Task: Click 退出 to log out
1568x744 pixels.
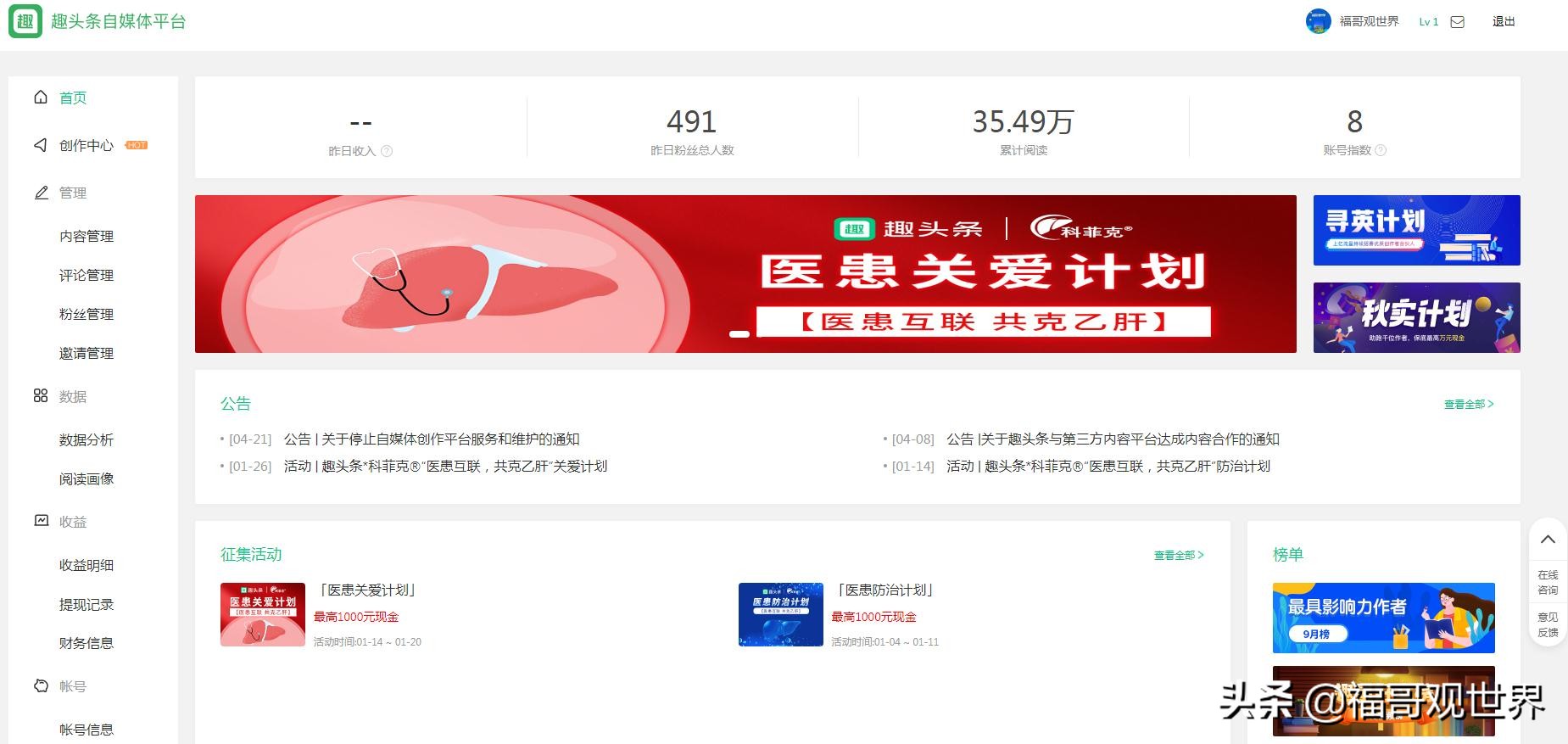Action: pyautogui.click(x=1503, y=22)
